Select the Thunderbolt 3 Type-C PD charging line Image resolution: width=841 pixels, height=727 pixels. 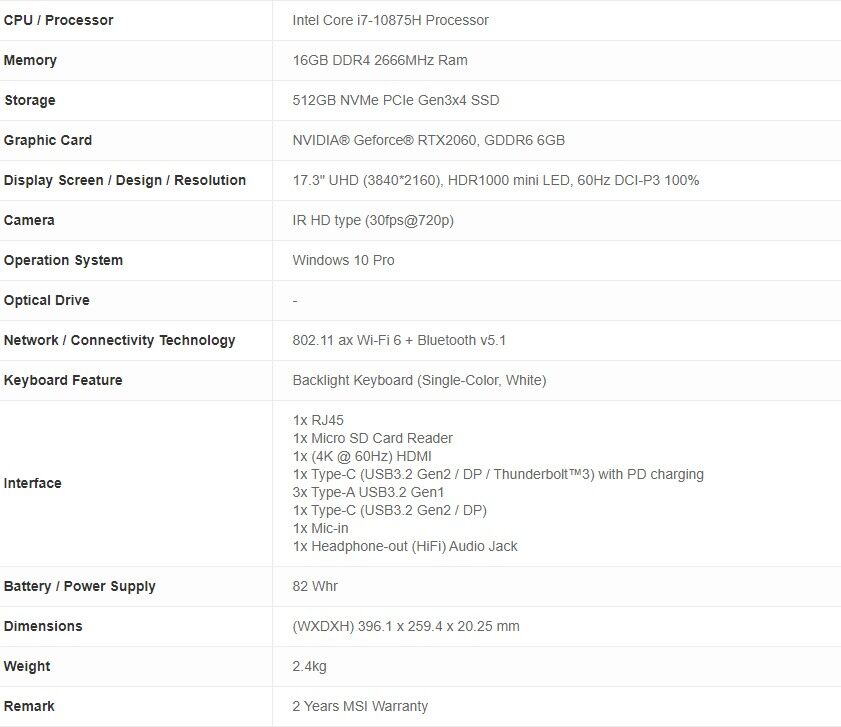(x=498, y=474)
